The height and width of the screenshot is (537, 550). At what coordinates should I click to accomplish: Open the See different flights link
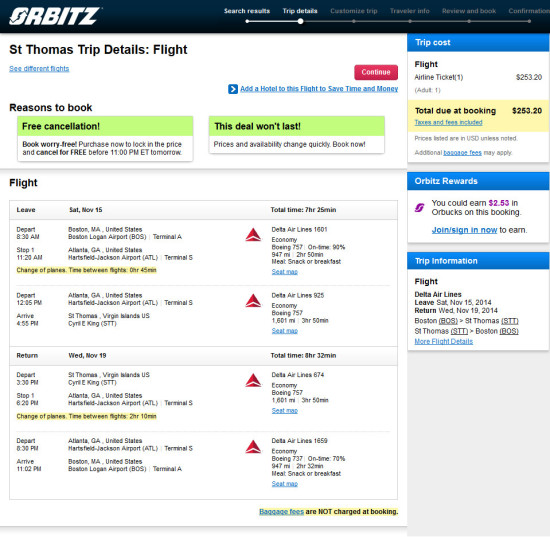point(39,68)
